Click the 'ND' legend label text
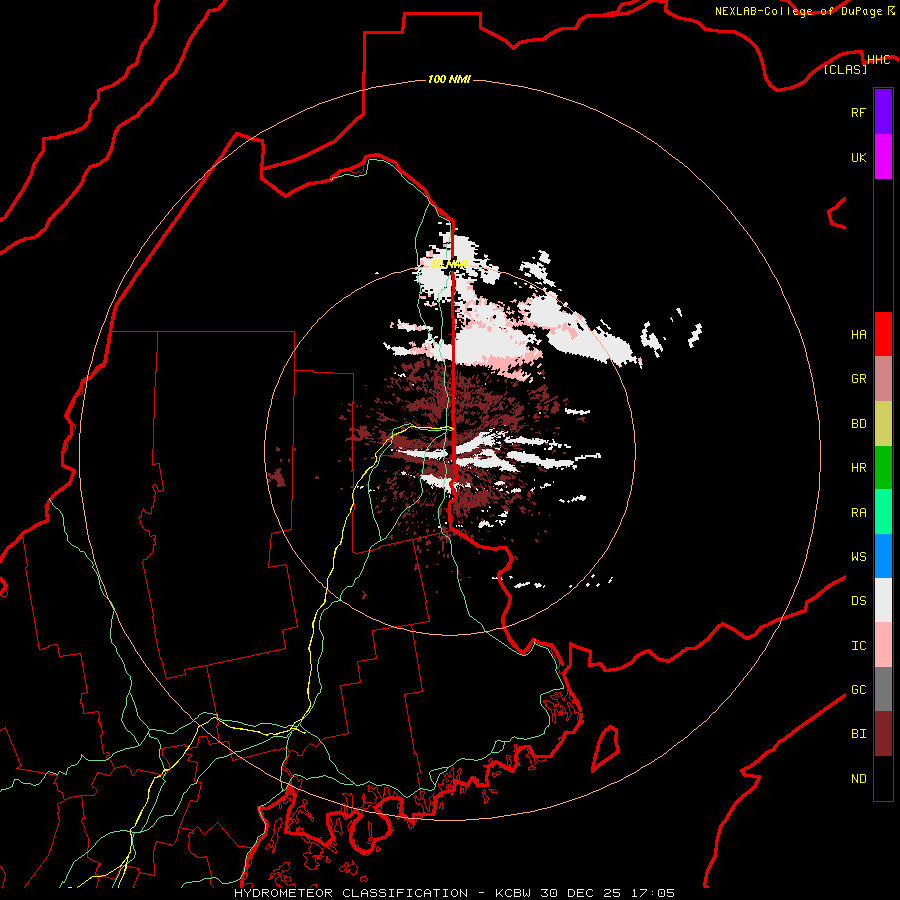Image resolution: width=900 pixels, height=900 pixels. [x=858, y=779]
